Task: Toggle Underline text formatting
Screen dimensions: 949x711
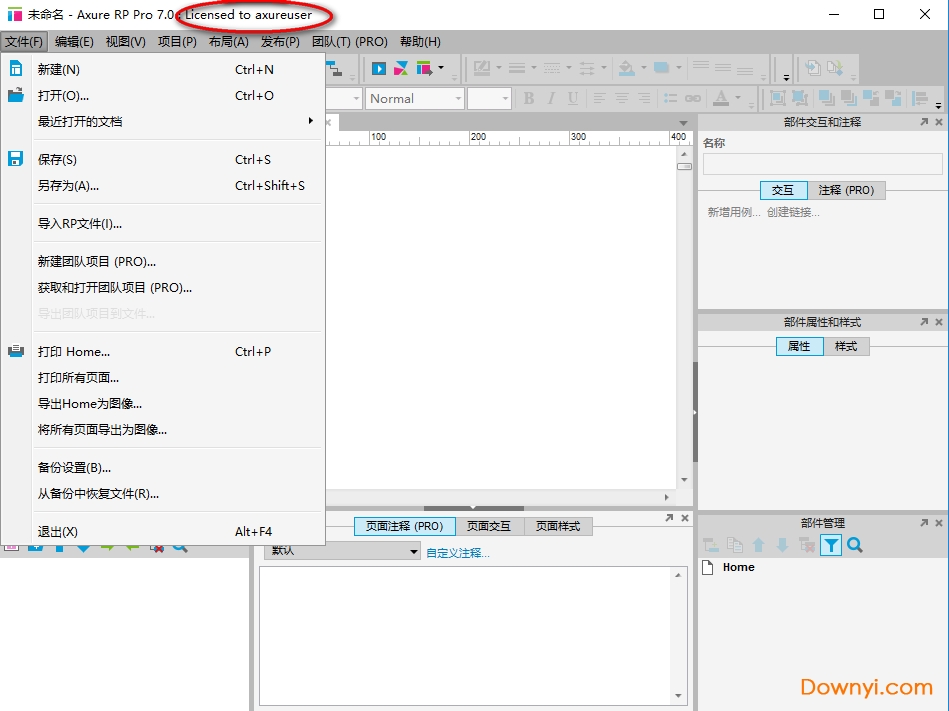Action: (573, 98)
